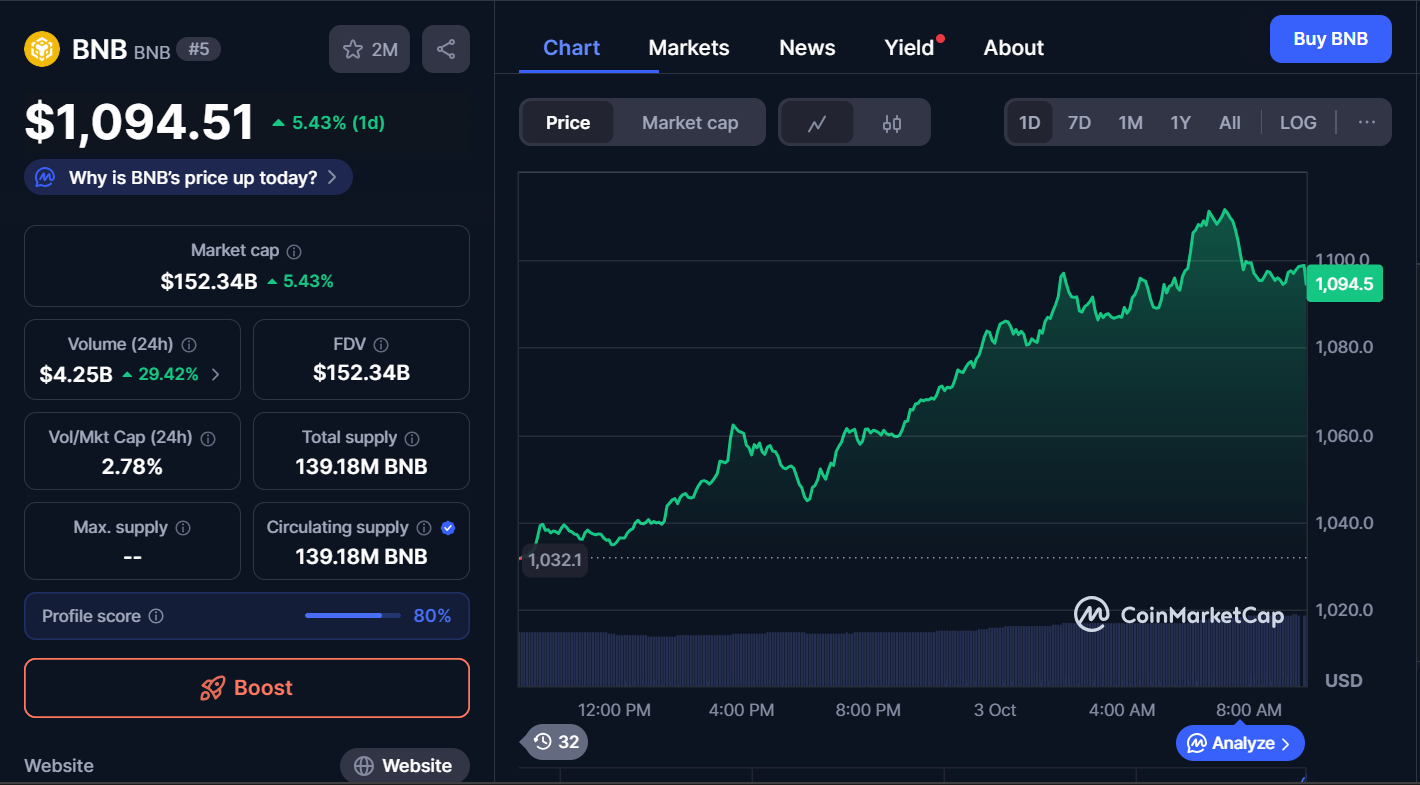
Task: Click the Buy BNB button
Action: point(1330,40)
